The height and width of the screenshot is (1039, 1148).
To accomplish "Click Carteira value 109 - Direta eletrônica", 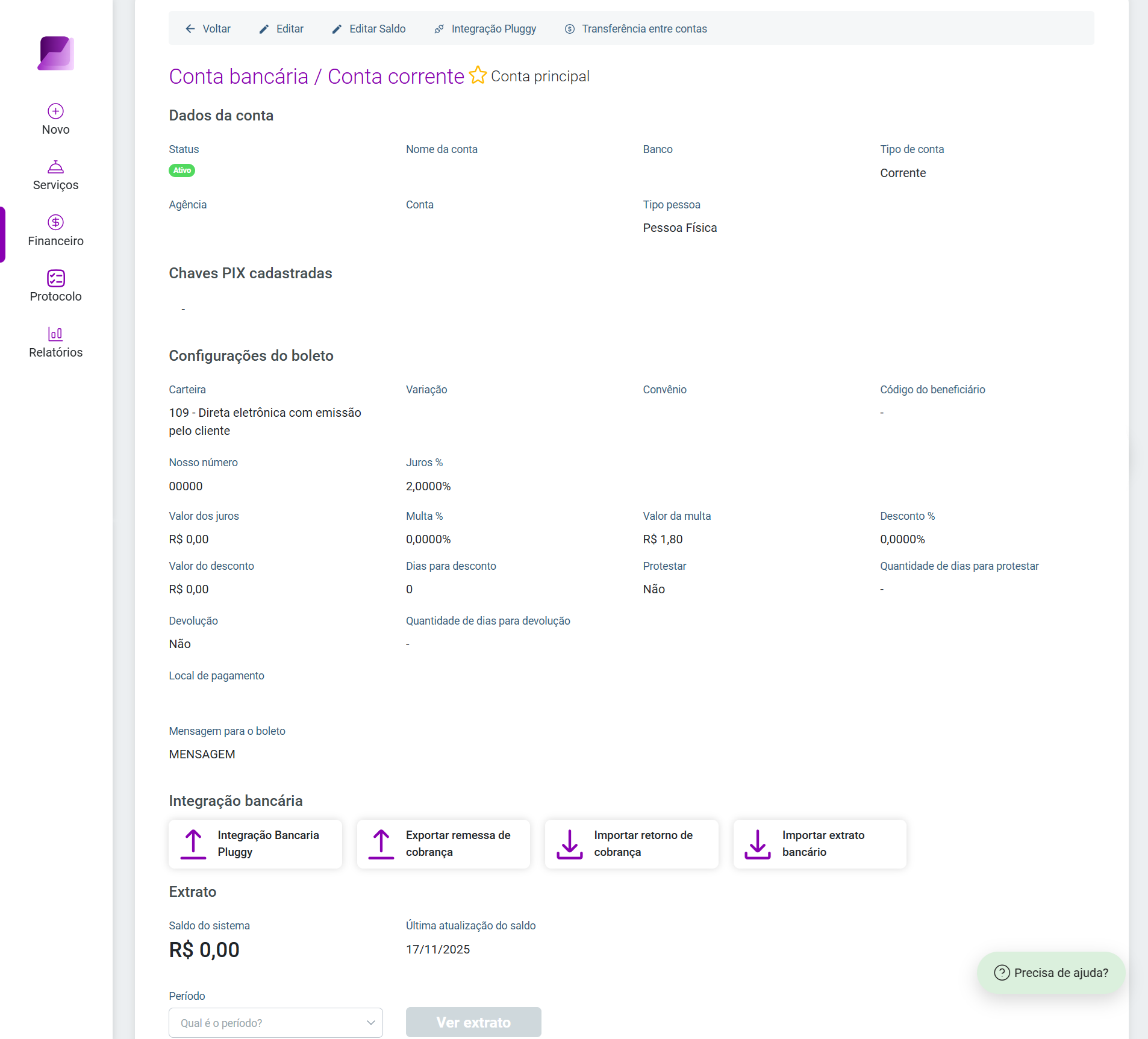I will (x=265, y=422).
